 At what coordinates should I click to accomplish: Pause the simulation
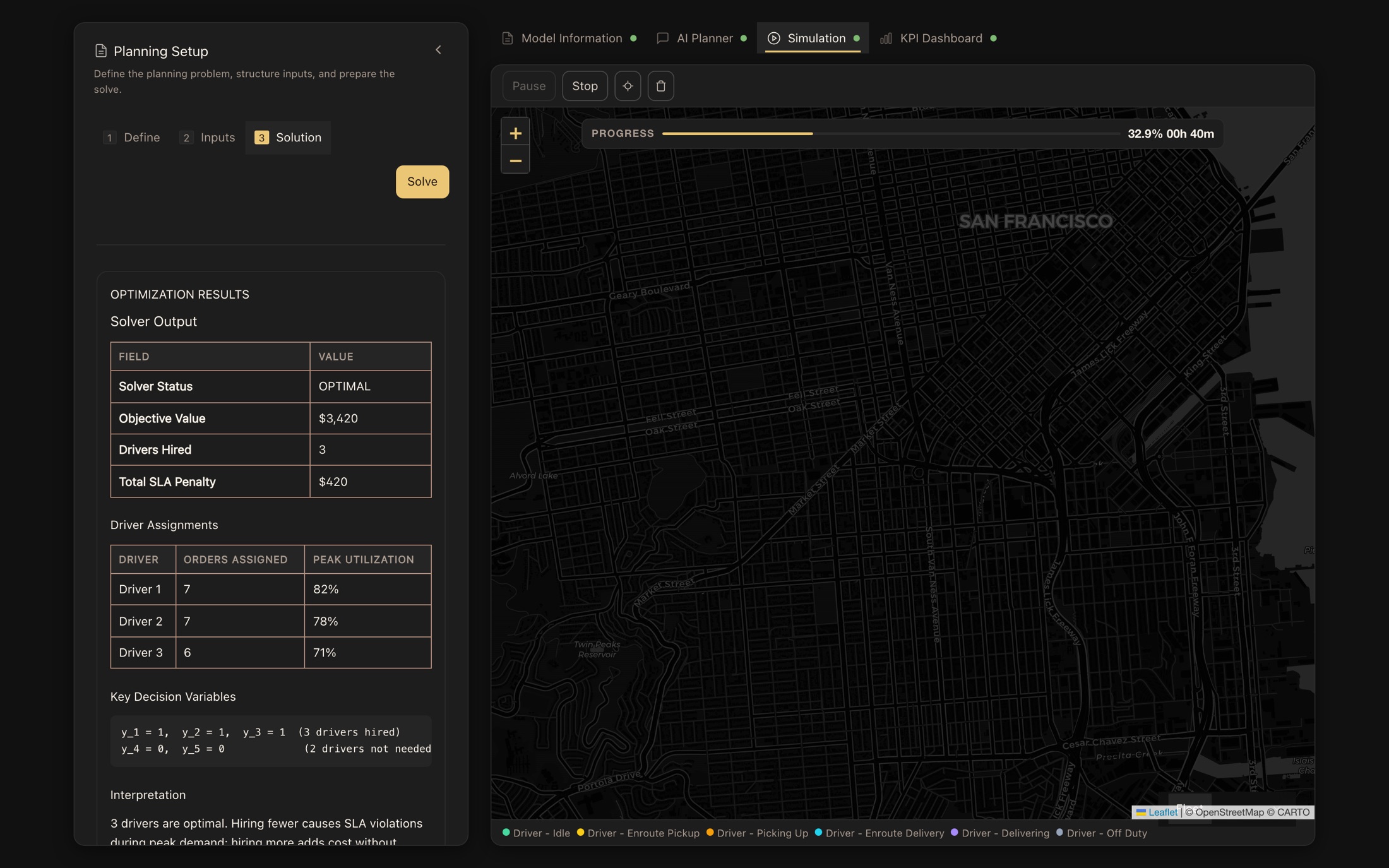[x=529, y=86]
